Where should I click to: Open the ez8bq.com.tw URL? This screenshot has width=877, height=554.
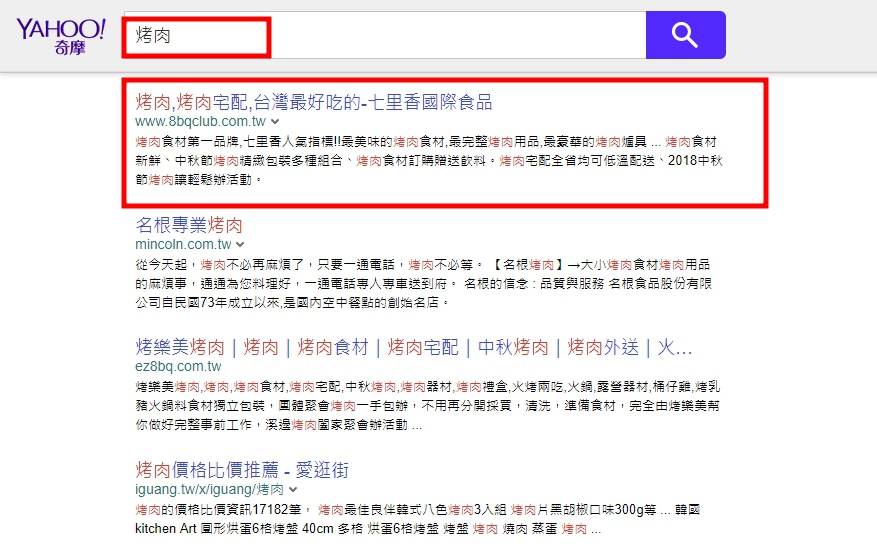click(178, 366)
